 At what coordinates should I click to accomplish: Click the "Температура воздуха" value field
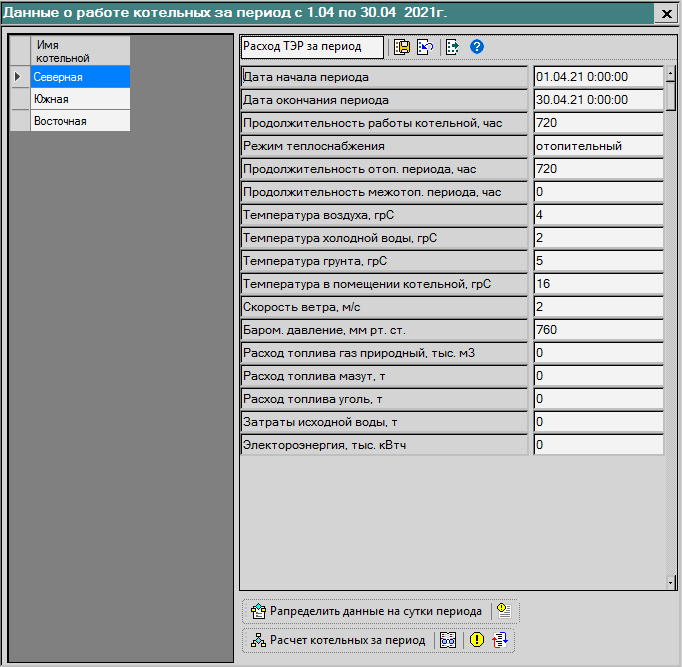[x=597, y=215]
